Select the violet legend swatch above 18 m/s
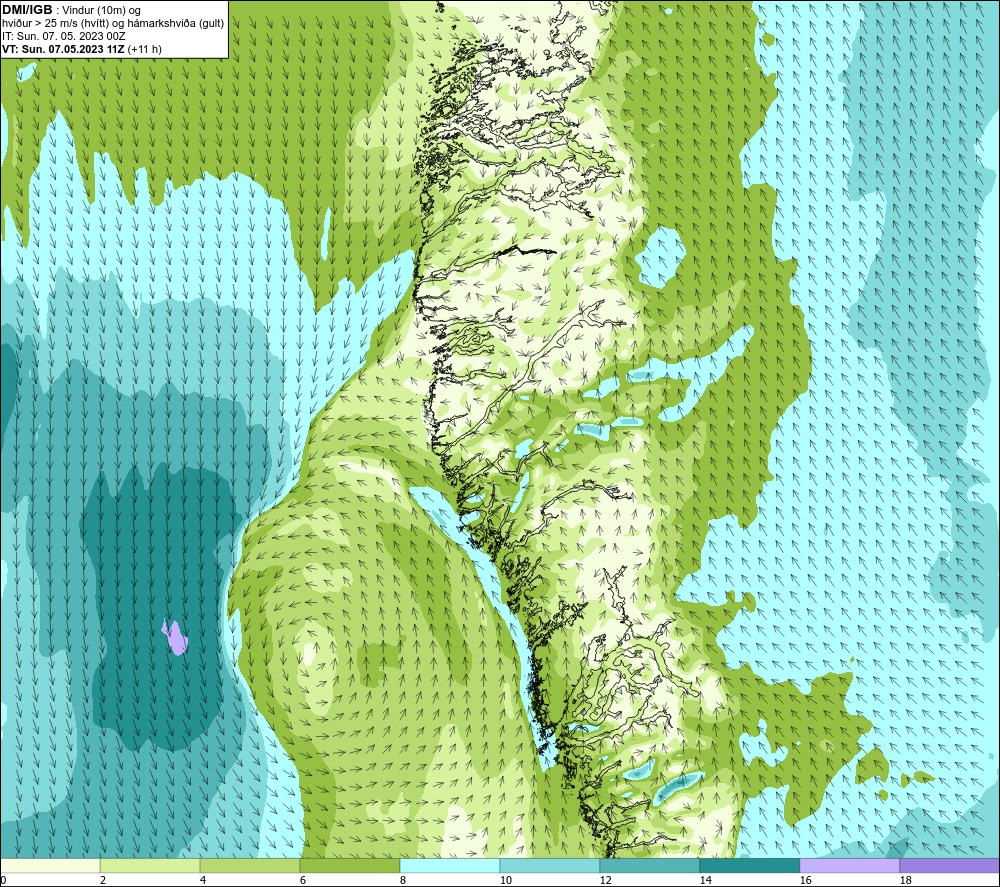This screenshot has width=1000, height=887. [949, 865]
